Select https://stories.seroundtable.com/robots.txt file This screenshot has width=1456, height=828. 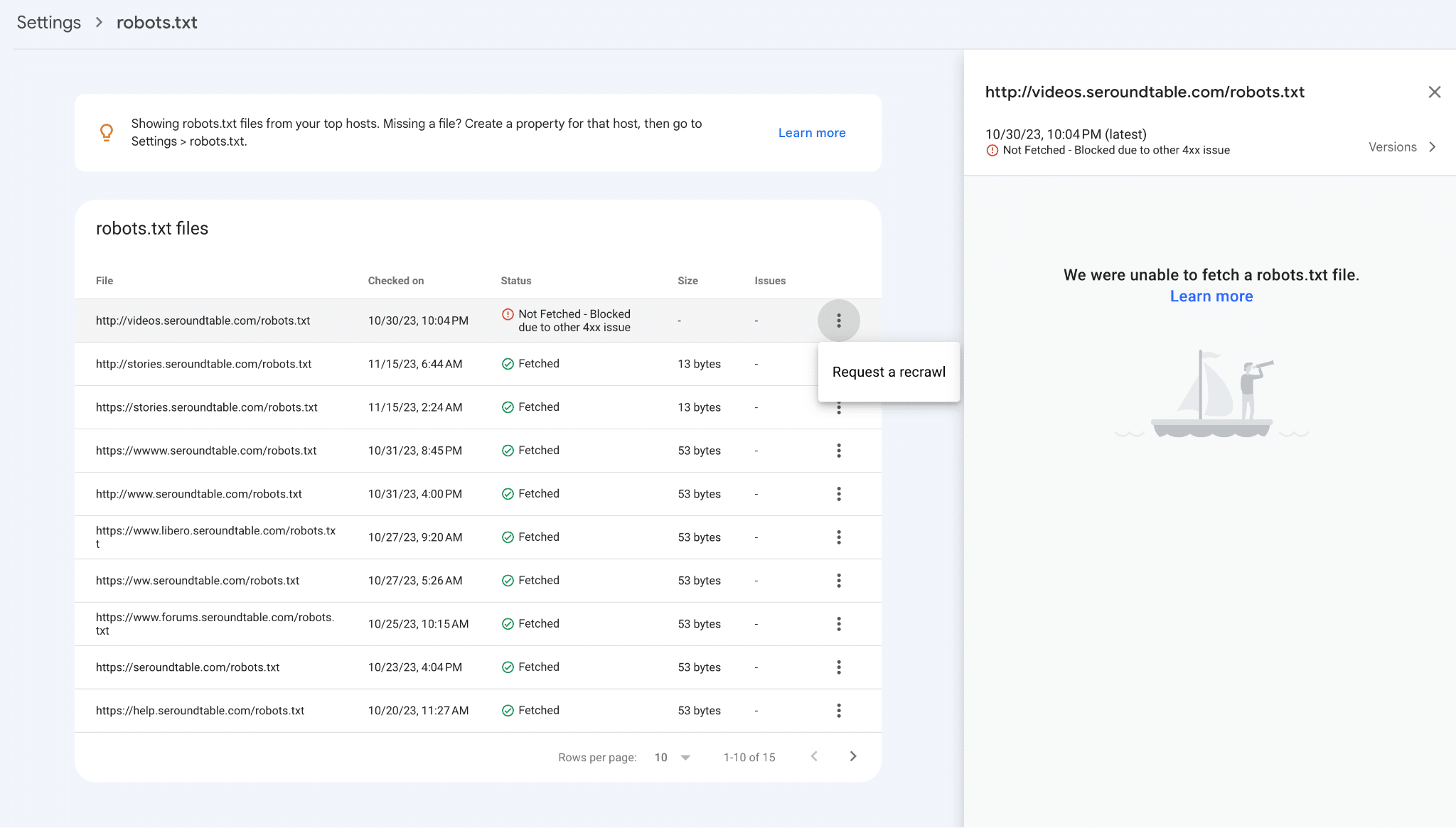(206, 407)
